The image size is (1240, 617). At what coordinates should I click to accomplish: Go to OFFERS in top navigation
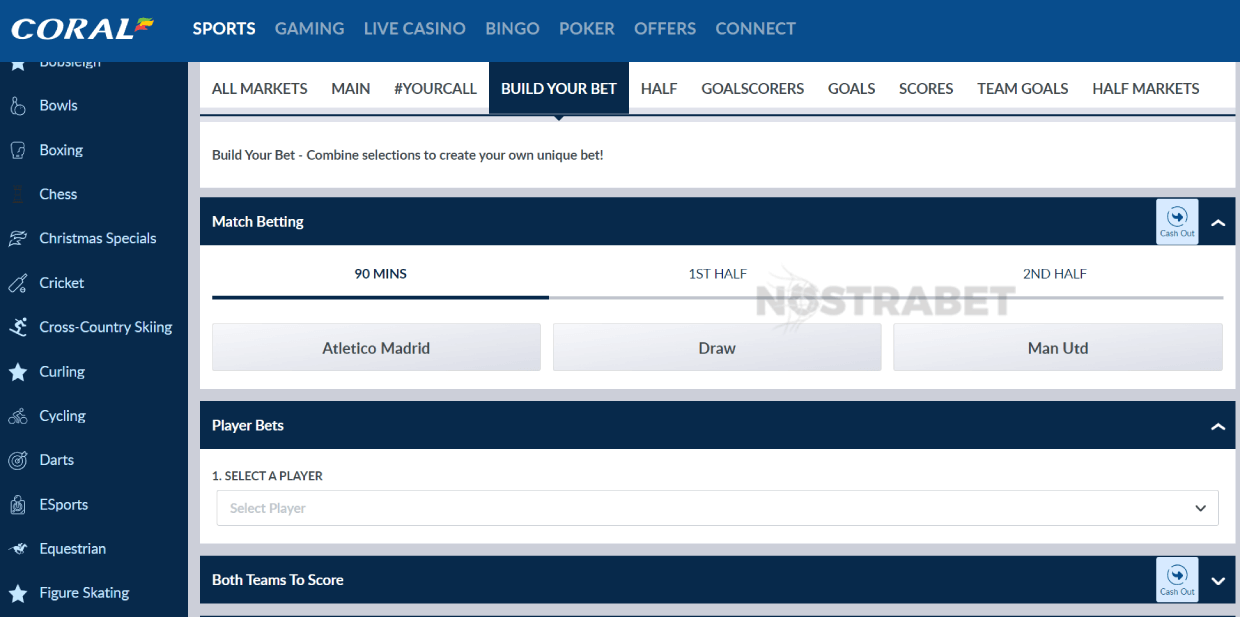click(665, 28)
